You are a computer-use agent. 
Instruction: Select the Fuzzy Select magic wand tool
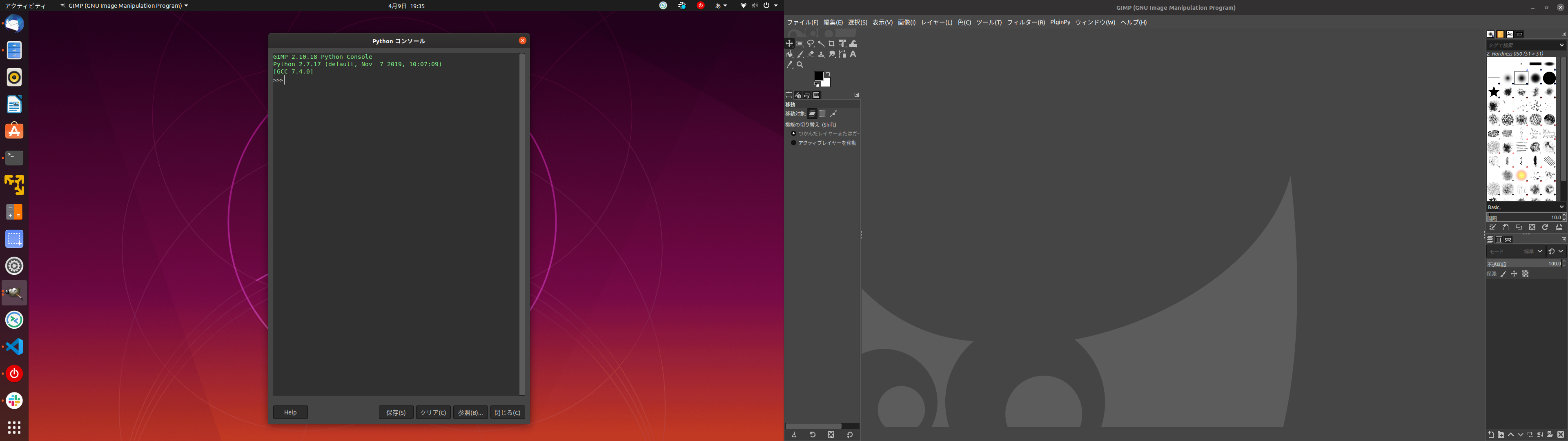point(821,44)
